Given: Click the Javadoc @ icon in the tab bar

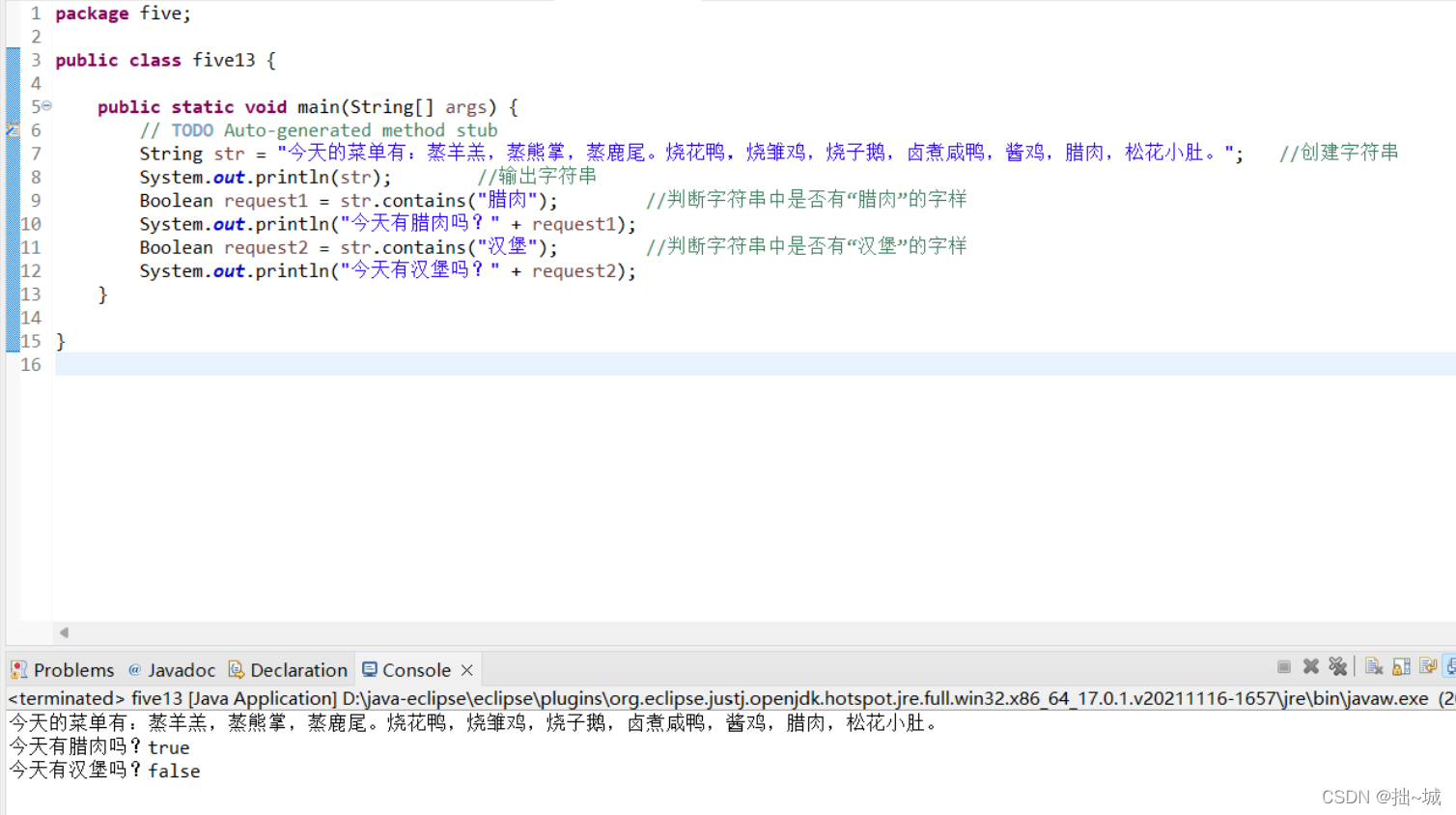Looking at the screenshot, I should click(133, 669).
